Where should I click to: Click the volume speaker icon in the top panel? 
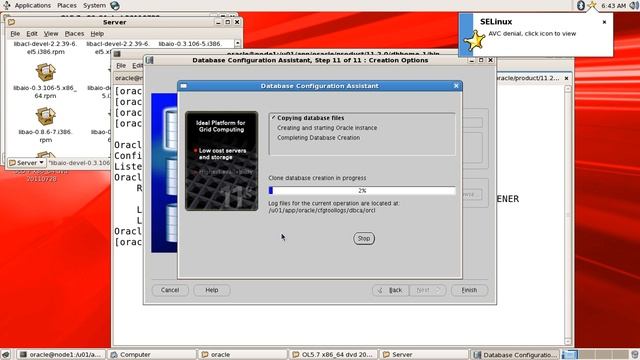(634, 6)
